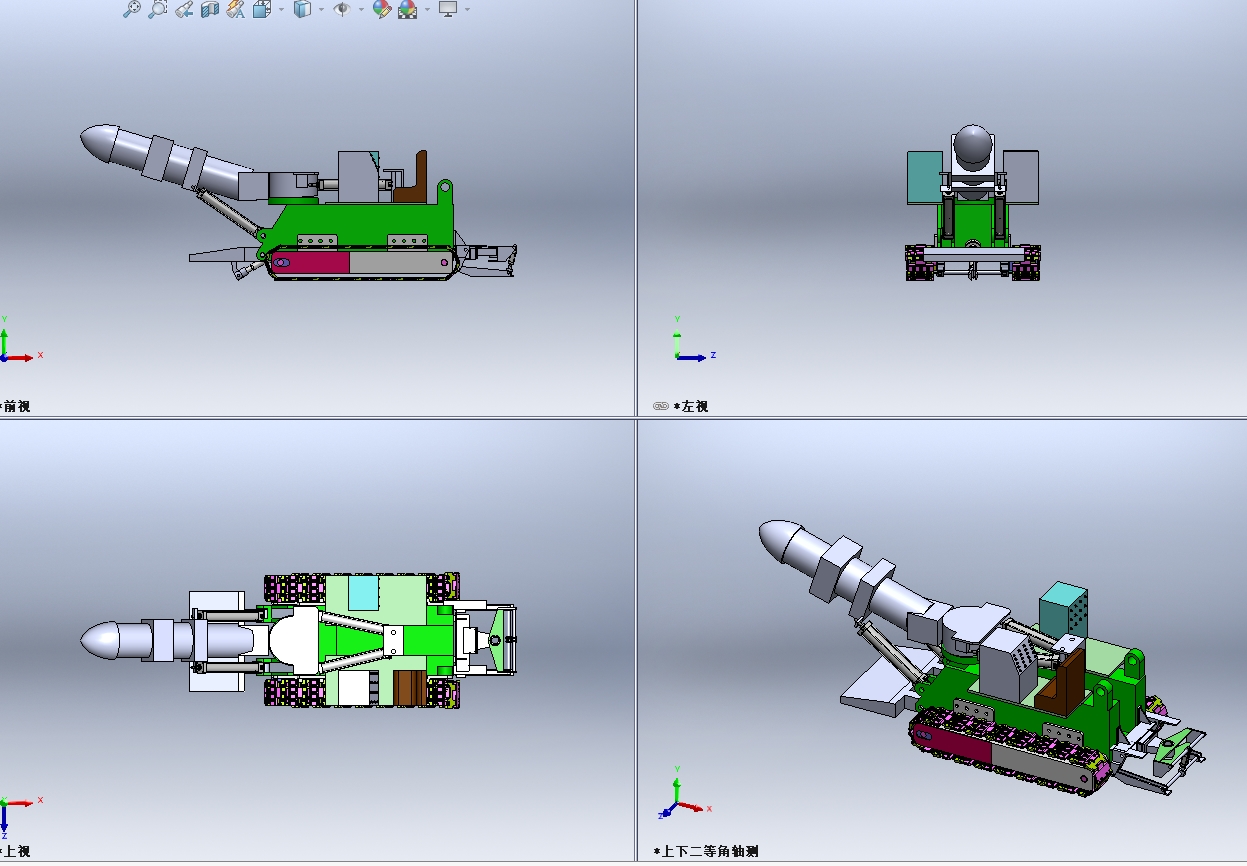The width and height of the screenshot is (1247, 866).
Task: Click the Zoom to Fit icon
Action: pyautogui.click(x=132, y=9)
